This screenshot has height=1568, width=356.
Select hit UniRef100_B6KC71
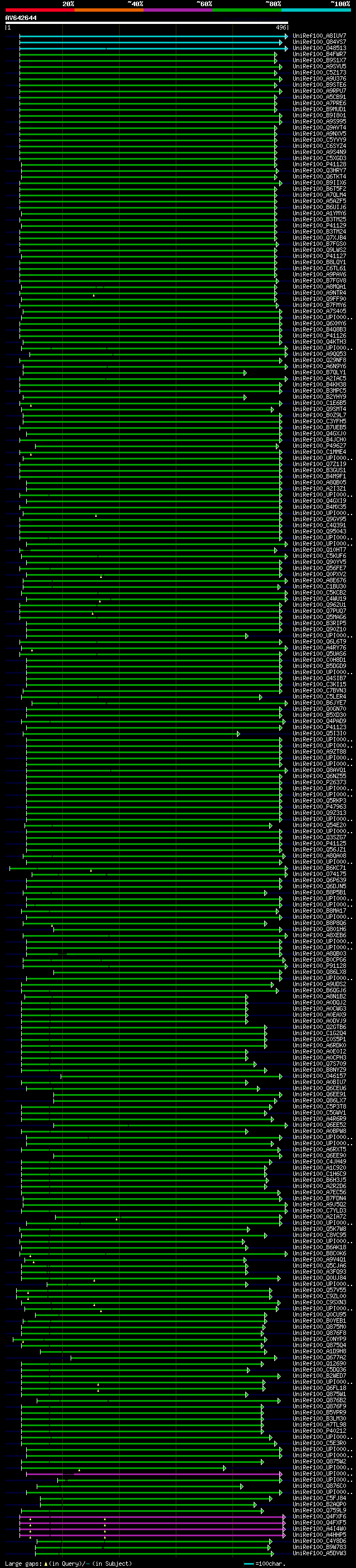(319, 869)
